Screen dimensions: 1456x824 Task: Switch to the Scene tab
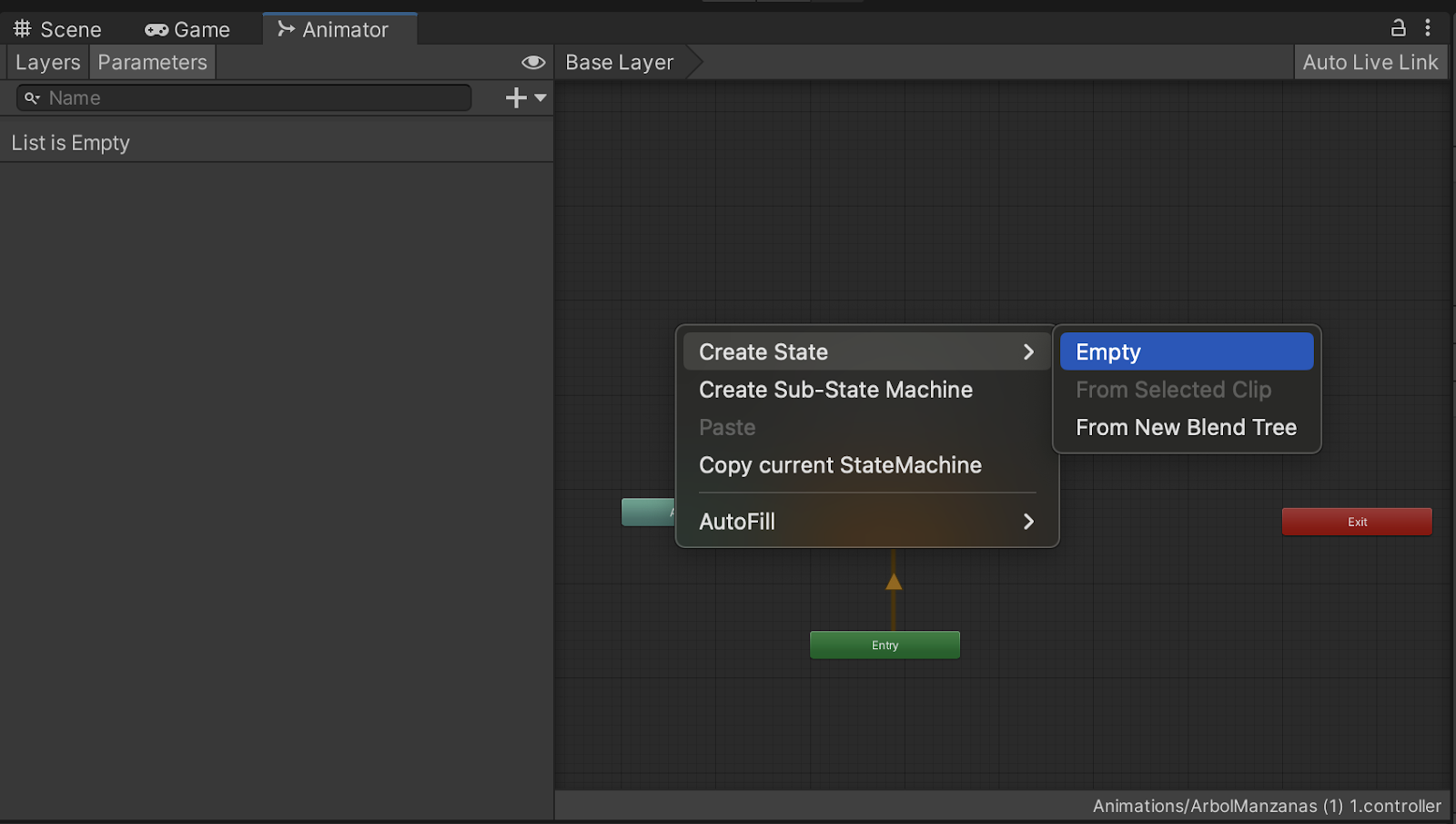(57, 30)
